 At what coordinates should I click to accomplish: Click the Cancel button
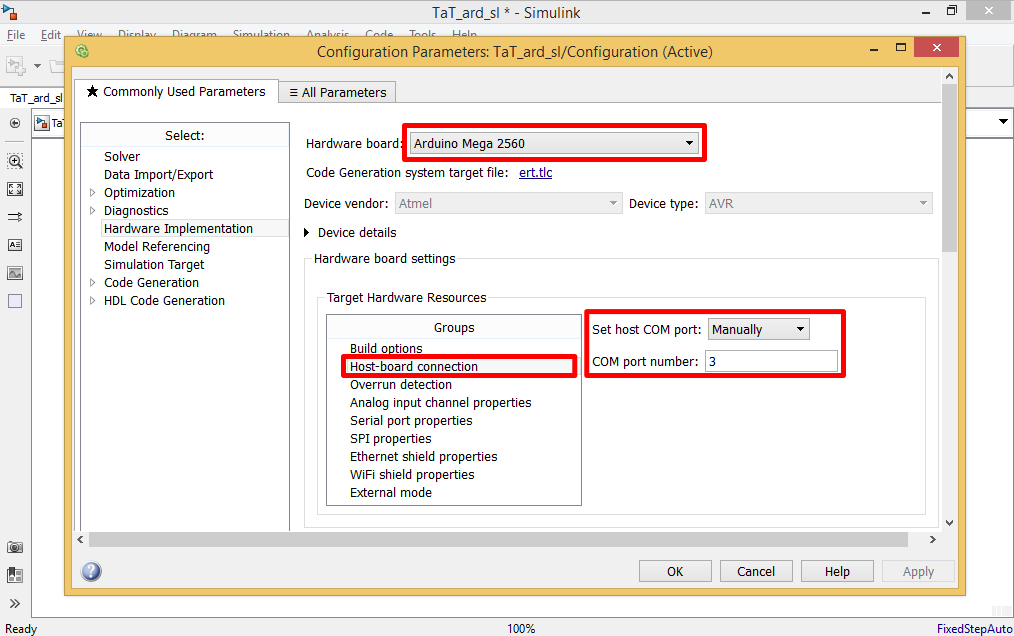[x=756, y=571]
